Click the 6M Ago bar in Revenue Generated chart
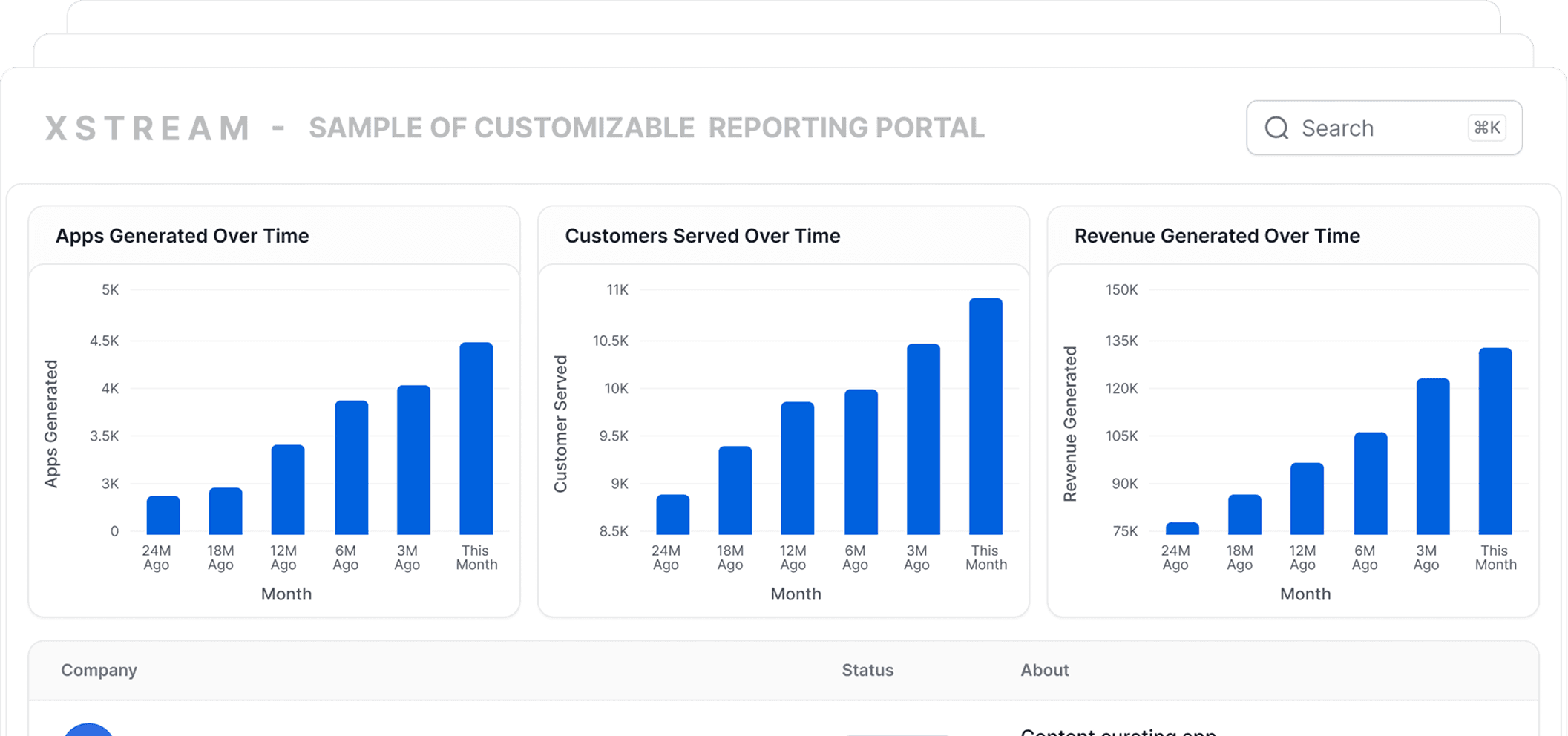The height and width of the screenshot is (736, 1568). 1371,483
